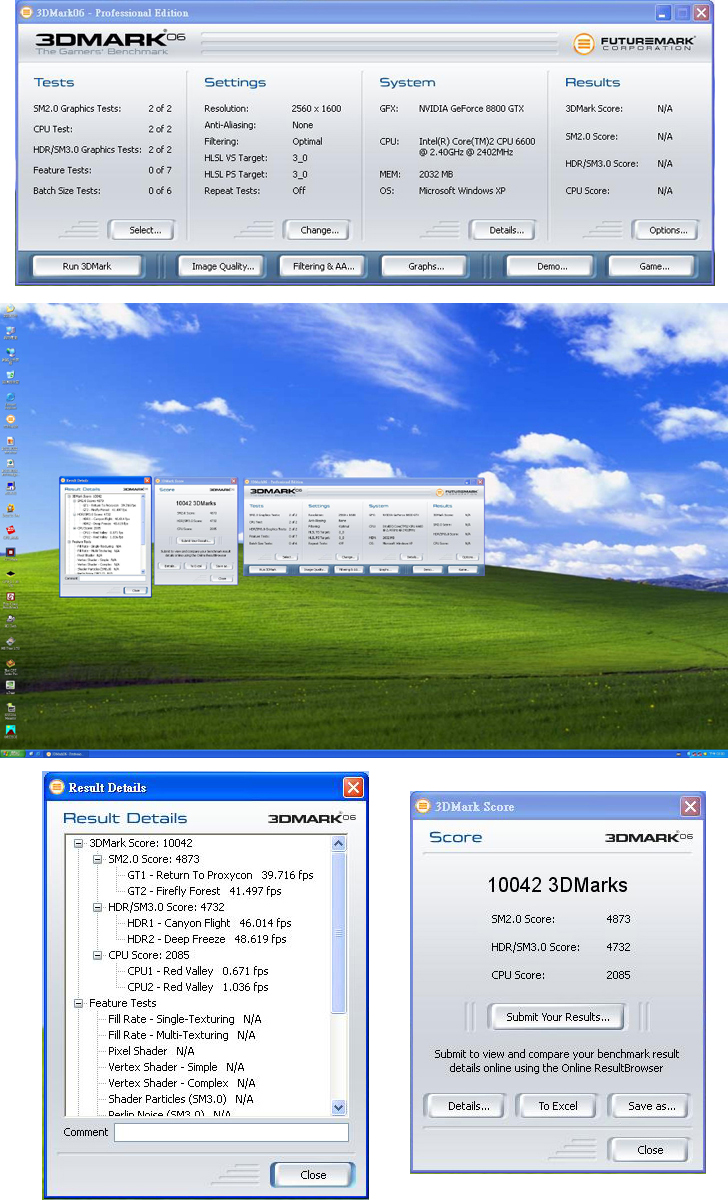728x1200 pixels.
Task: Select HDR2 - Deep Freeze row in large tree
Action: pyautogui.click(x=206, y=939)
